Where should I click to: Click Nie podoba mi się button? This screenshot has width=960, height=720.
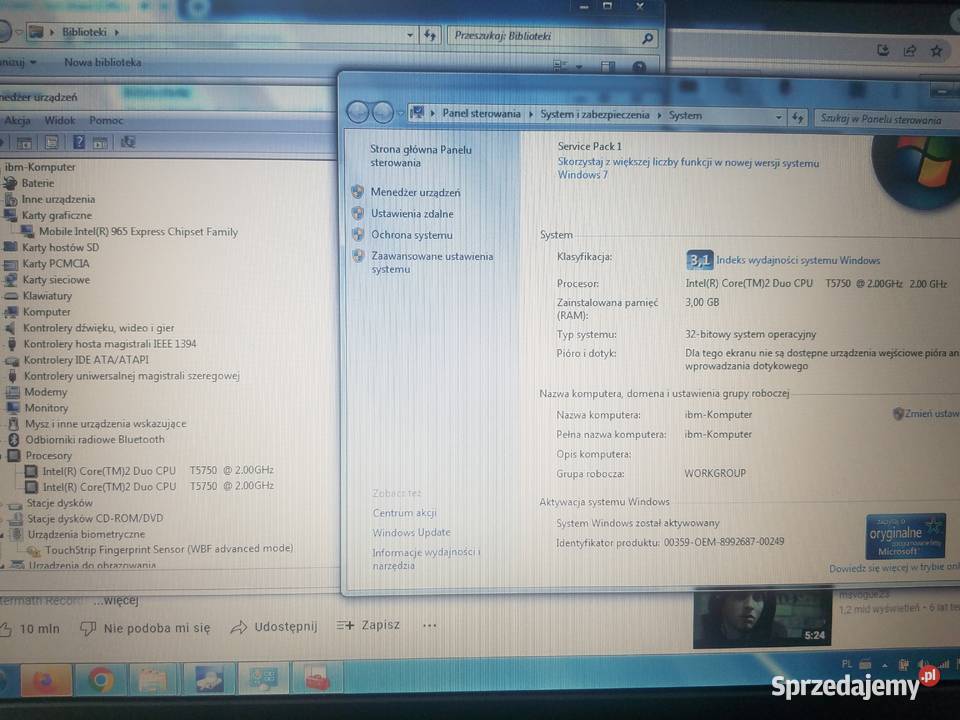[146, 628]
